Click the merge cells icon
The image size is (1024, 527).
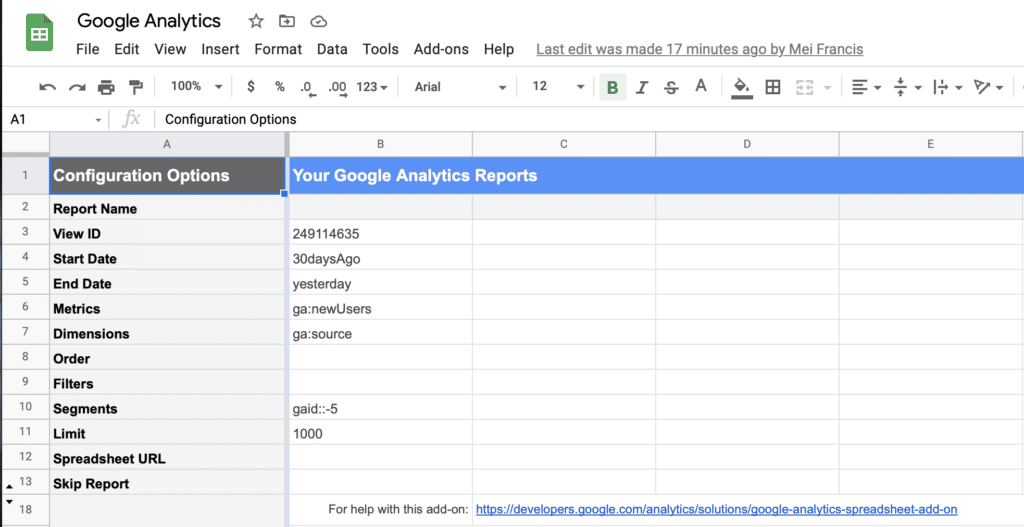click(804, 87)
